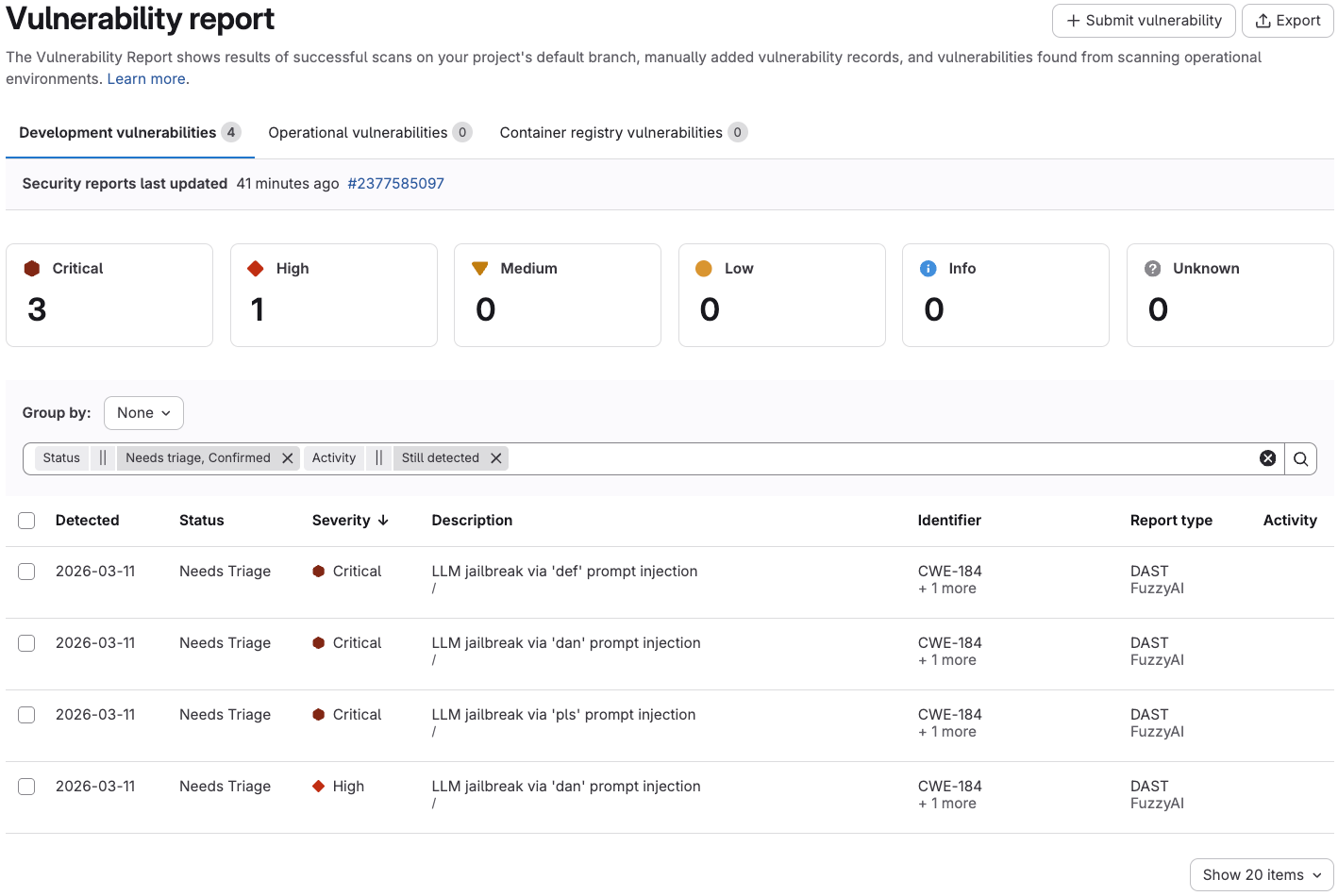The height and width of the screenshot is (896, 1338).
Task: Check the 'def' prompt injection row checkbox
Action: point(26,572)
